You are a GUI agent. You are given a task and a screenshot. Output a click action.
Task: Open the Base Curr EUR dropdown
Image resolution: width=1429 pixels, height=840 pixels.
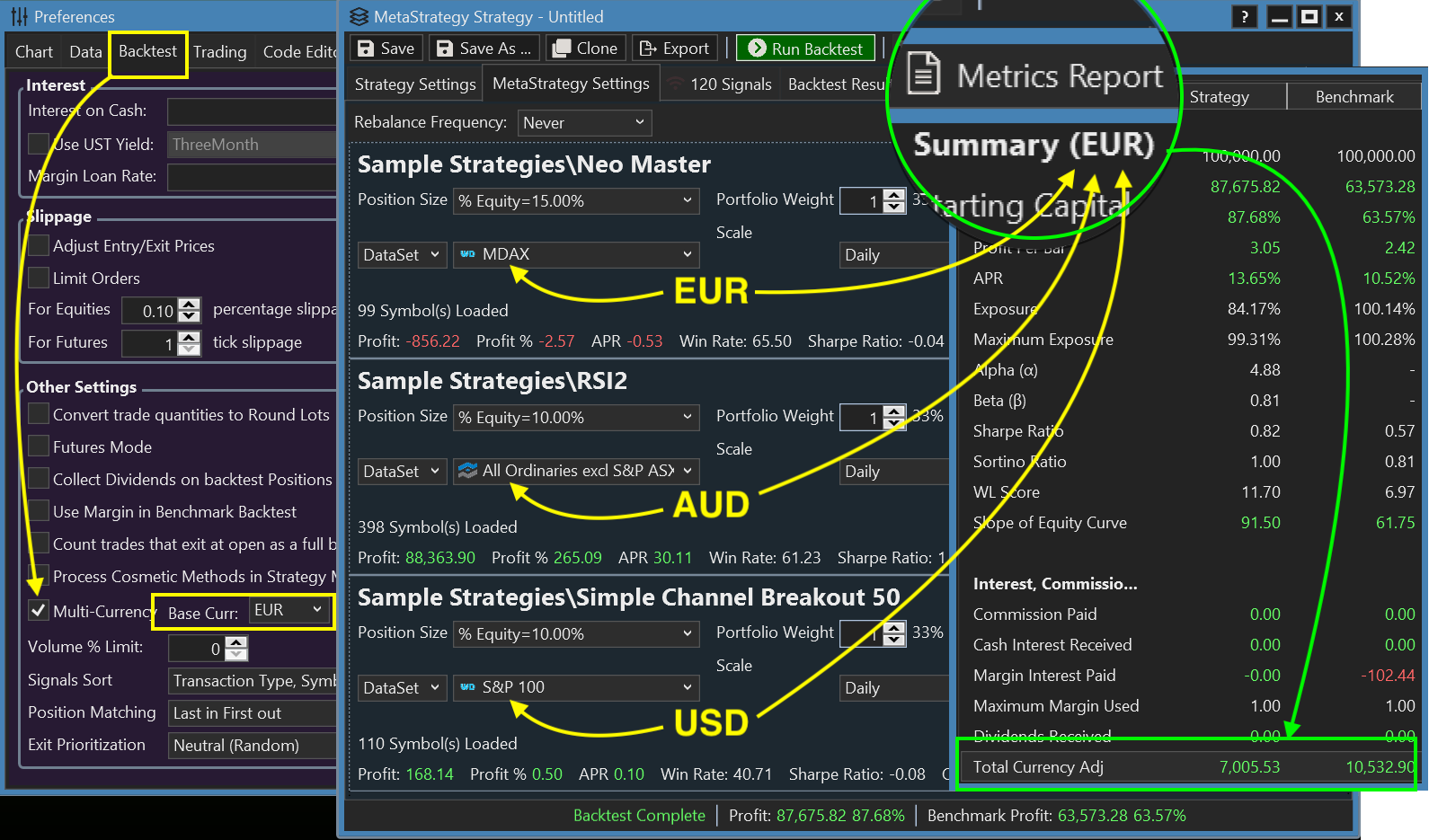pyautogui.click(x=288, y=610)
